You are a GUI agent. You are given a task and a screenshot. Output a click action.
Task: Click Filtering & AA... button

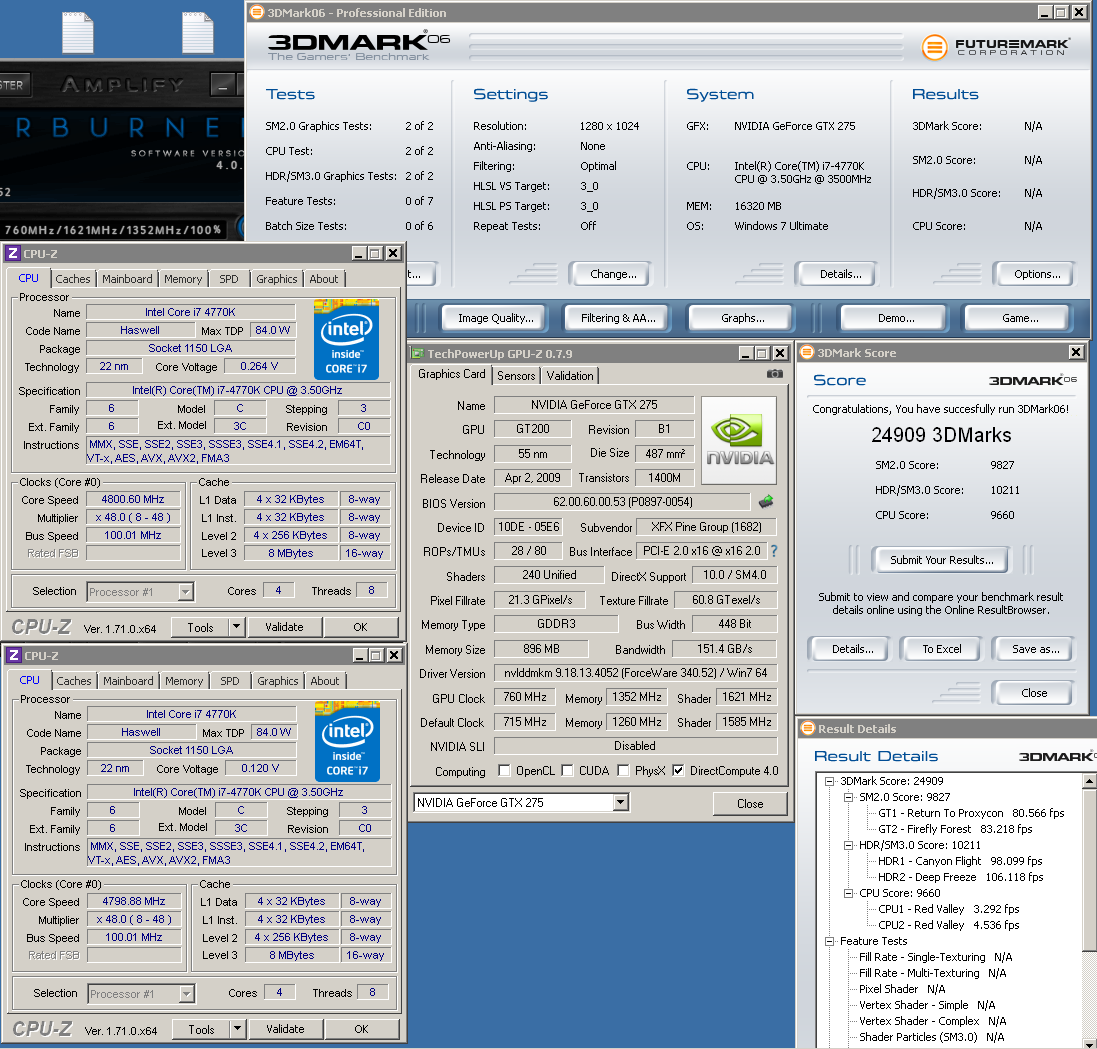tap(618, 318)
